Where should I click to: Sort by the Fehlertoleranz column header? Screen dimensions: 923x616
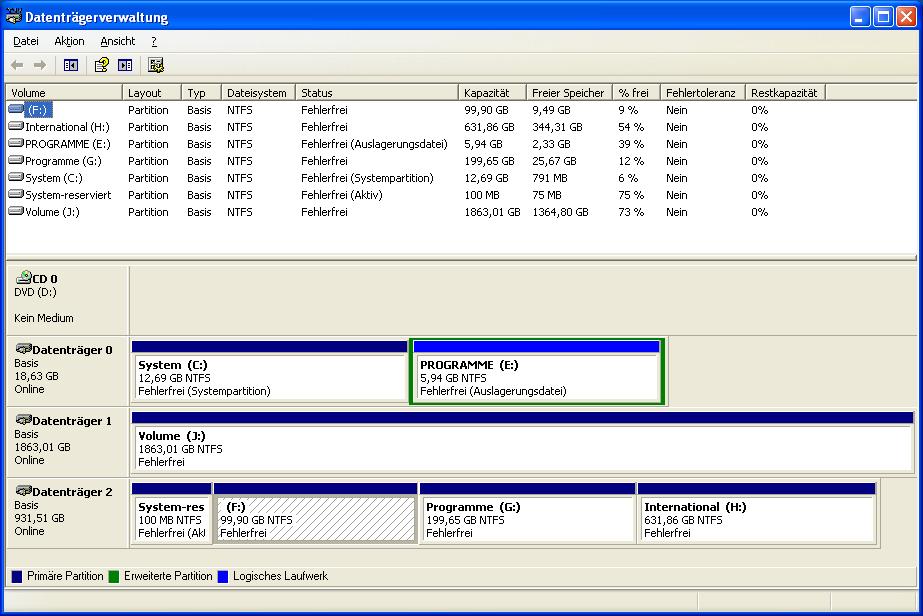pos(702,93)
